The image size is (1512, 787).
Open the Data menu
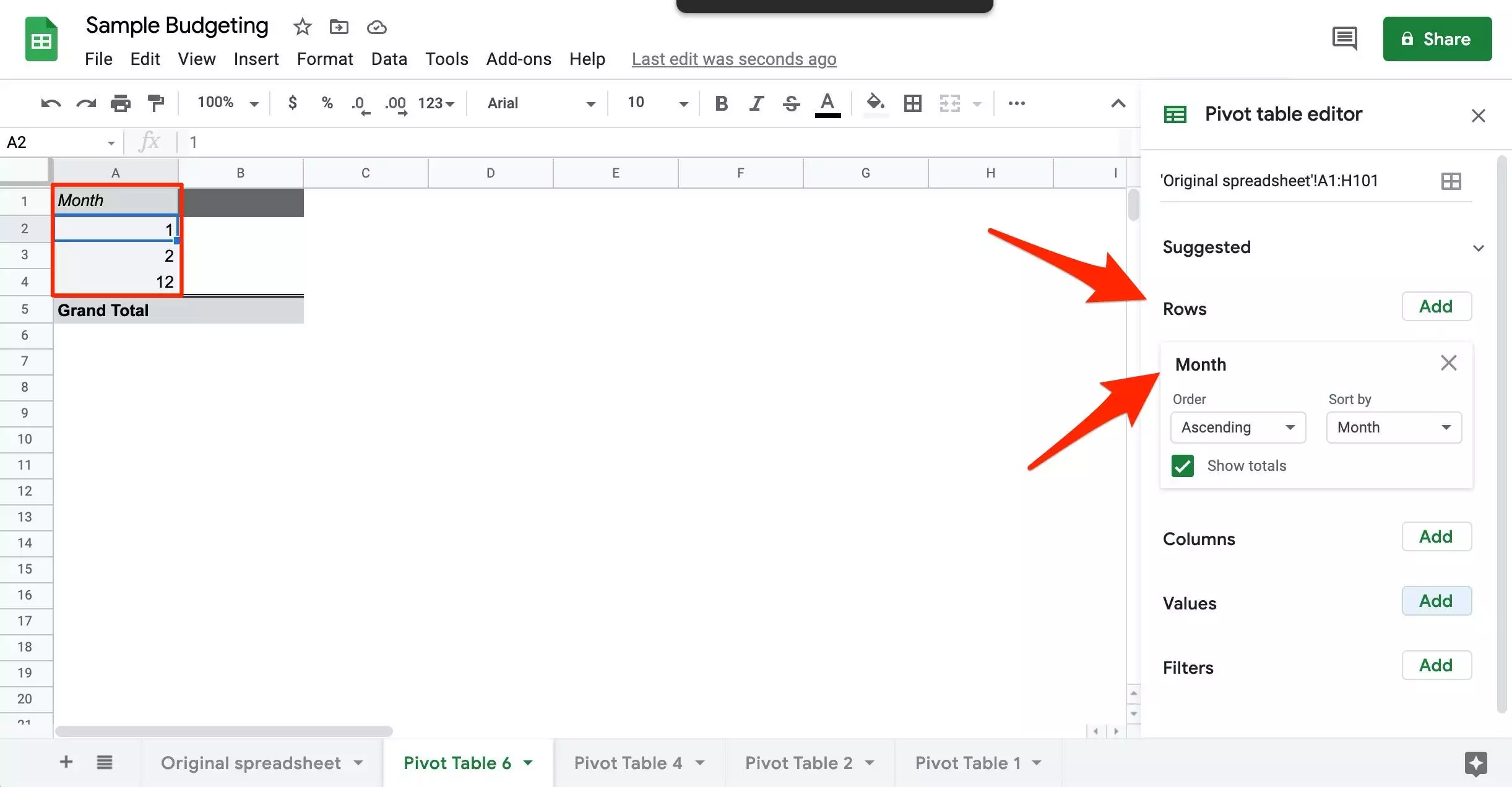pyautogui.click(x=389, y=59)
